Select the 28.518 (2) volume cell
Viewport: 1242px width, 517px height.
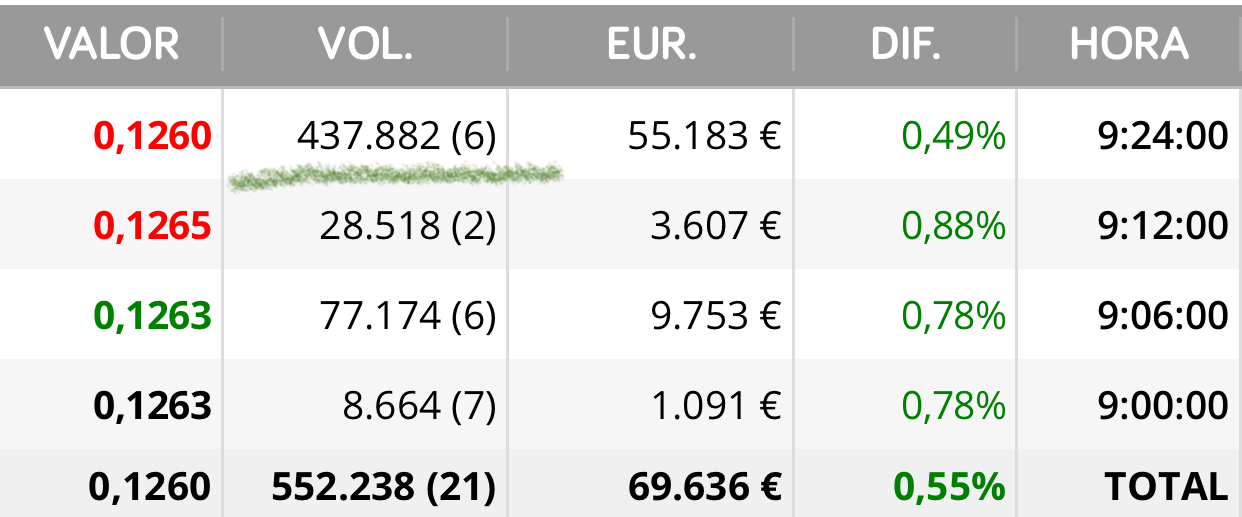click(408, 226)
